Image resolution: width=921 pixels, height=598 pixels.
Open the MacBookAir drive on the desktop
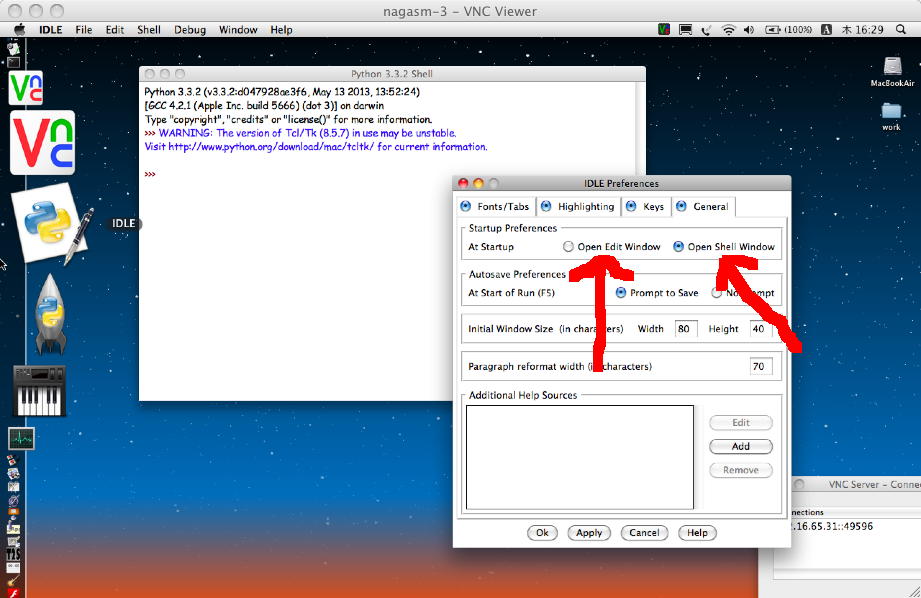(x=892, y=72)
